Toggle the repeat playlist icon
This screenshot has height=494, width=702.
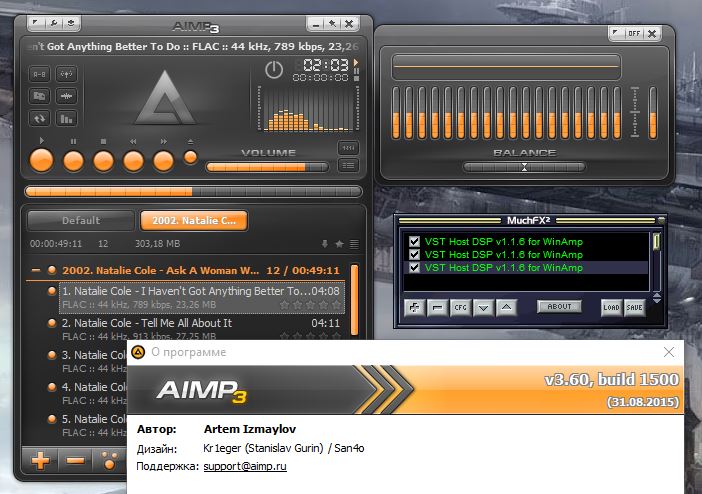tap(40, 118)
